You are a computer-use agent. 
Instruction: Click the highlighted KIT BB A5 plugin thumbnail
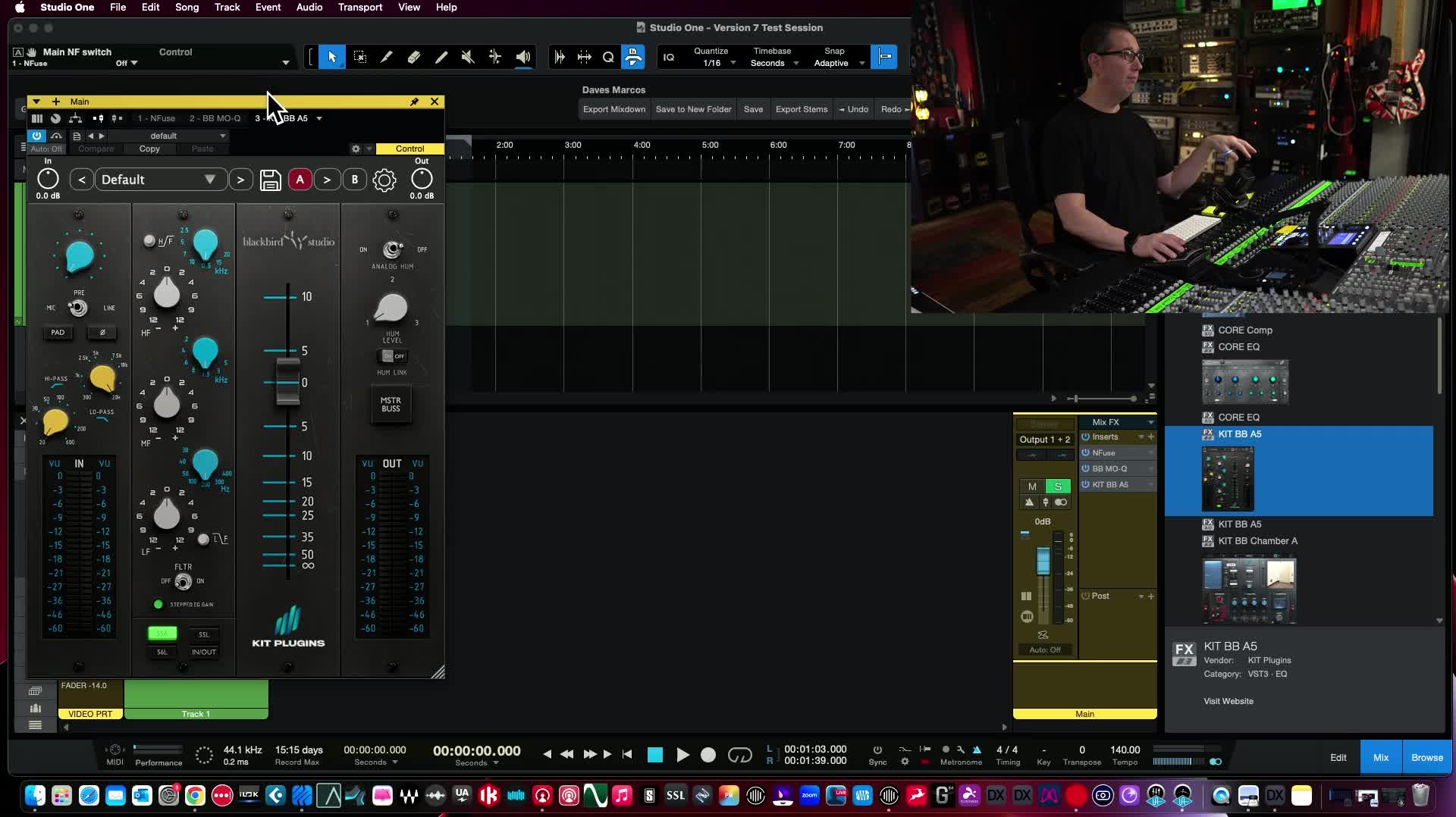tap(1228, 479)
